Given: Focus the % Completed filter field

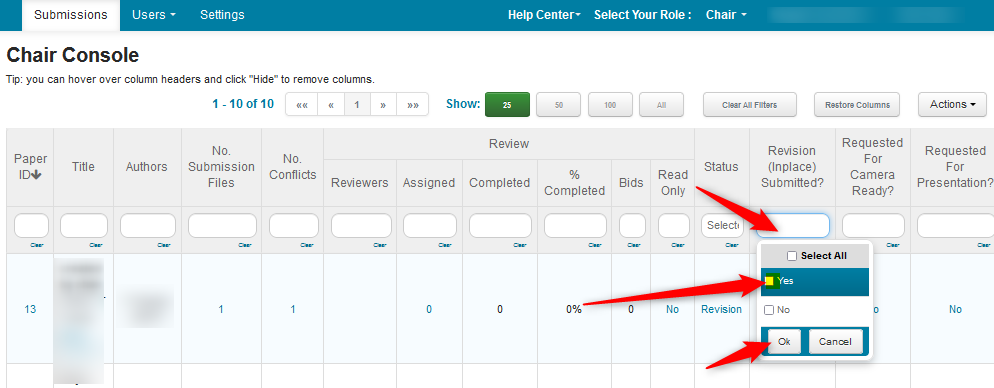Looking at the screenshot, I should point(575,226).
